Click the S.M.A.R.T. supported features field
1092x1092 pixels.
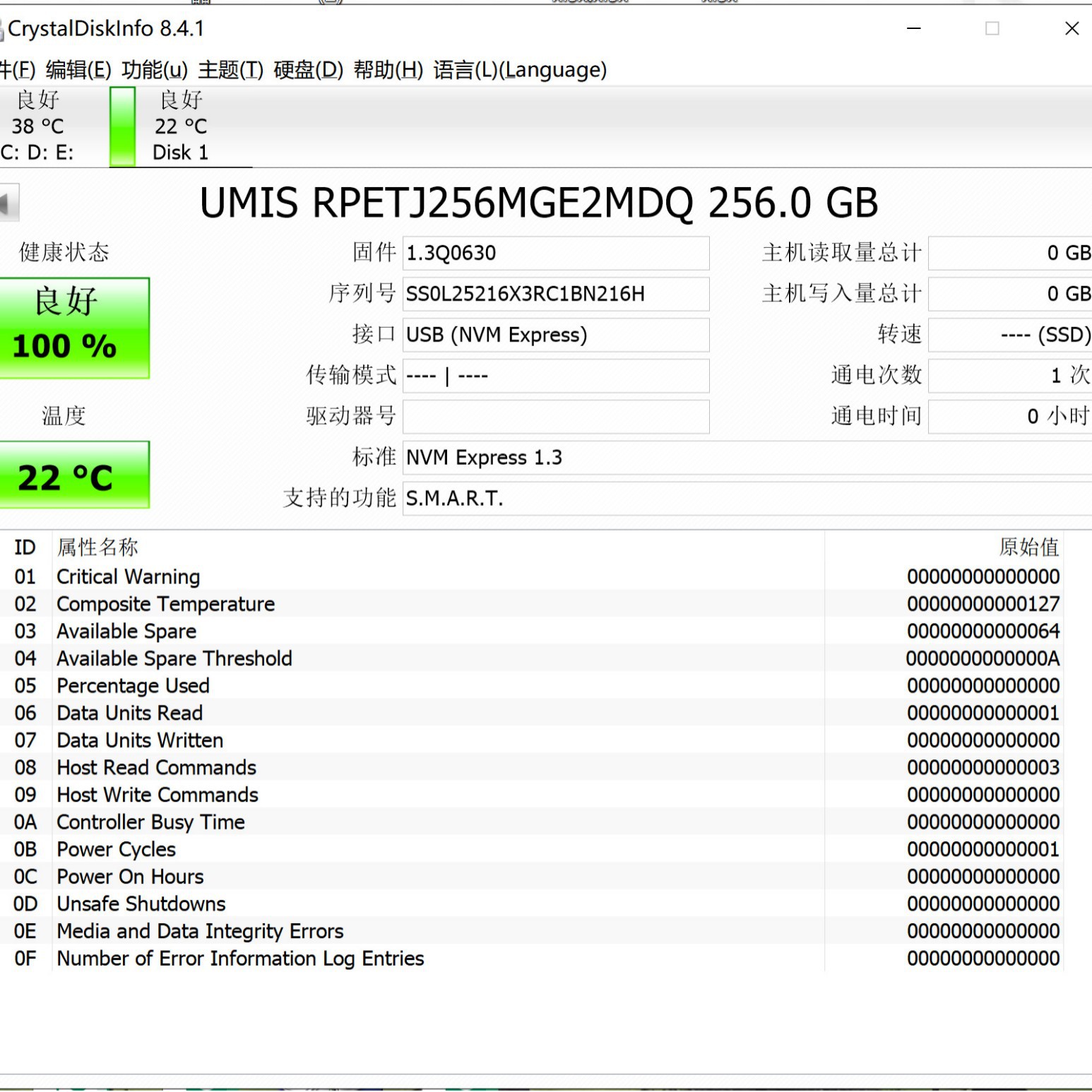[747, 499]
